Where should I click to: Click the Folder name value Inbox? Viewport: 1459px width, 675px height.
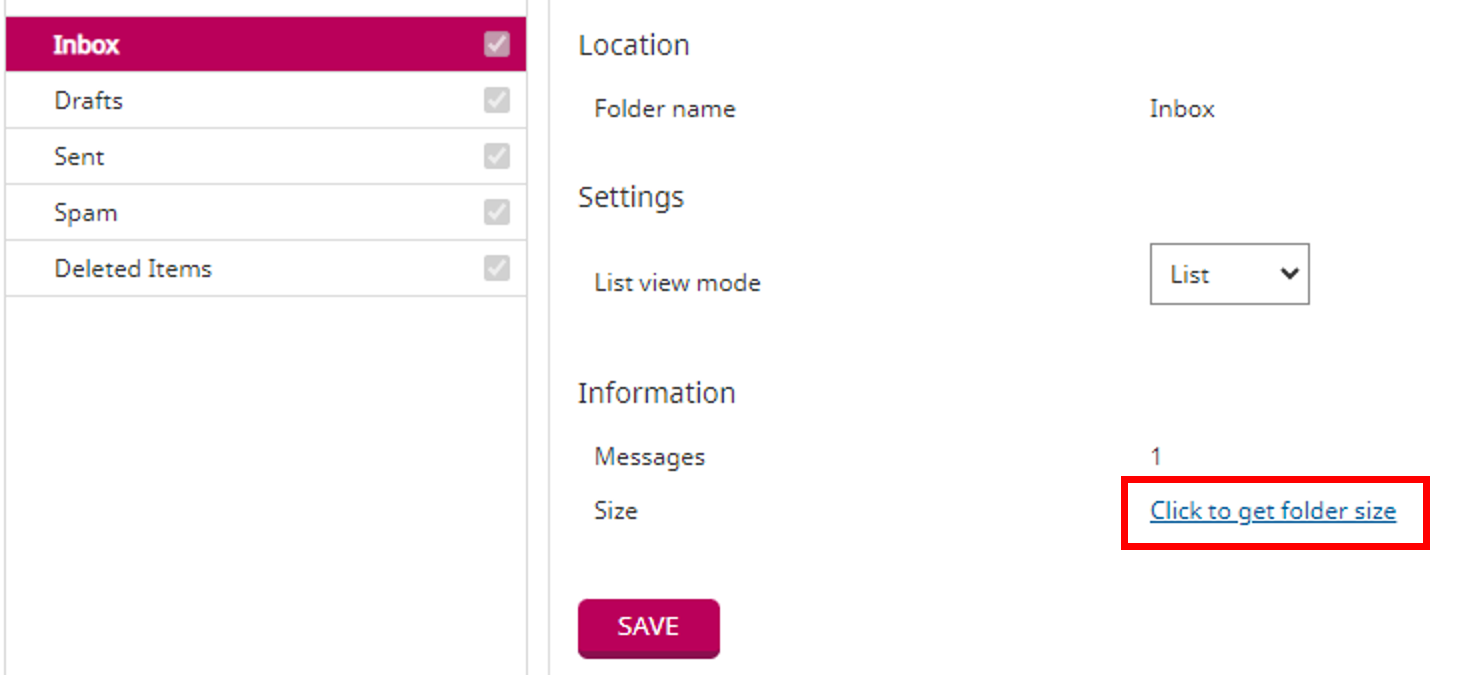[1181, 108]
